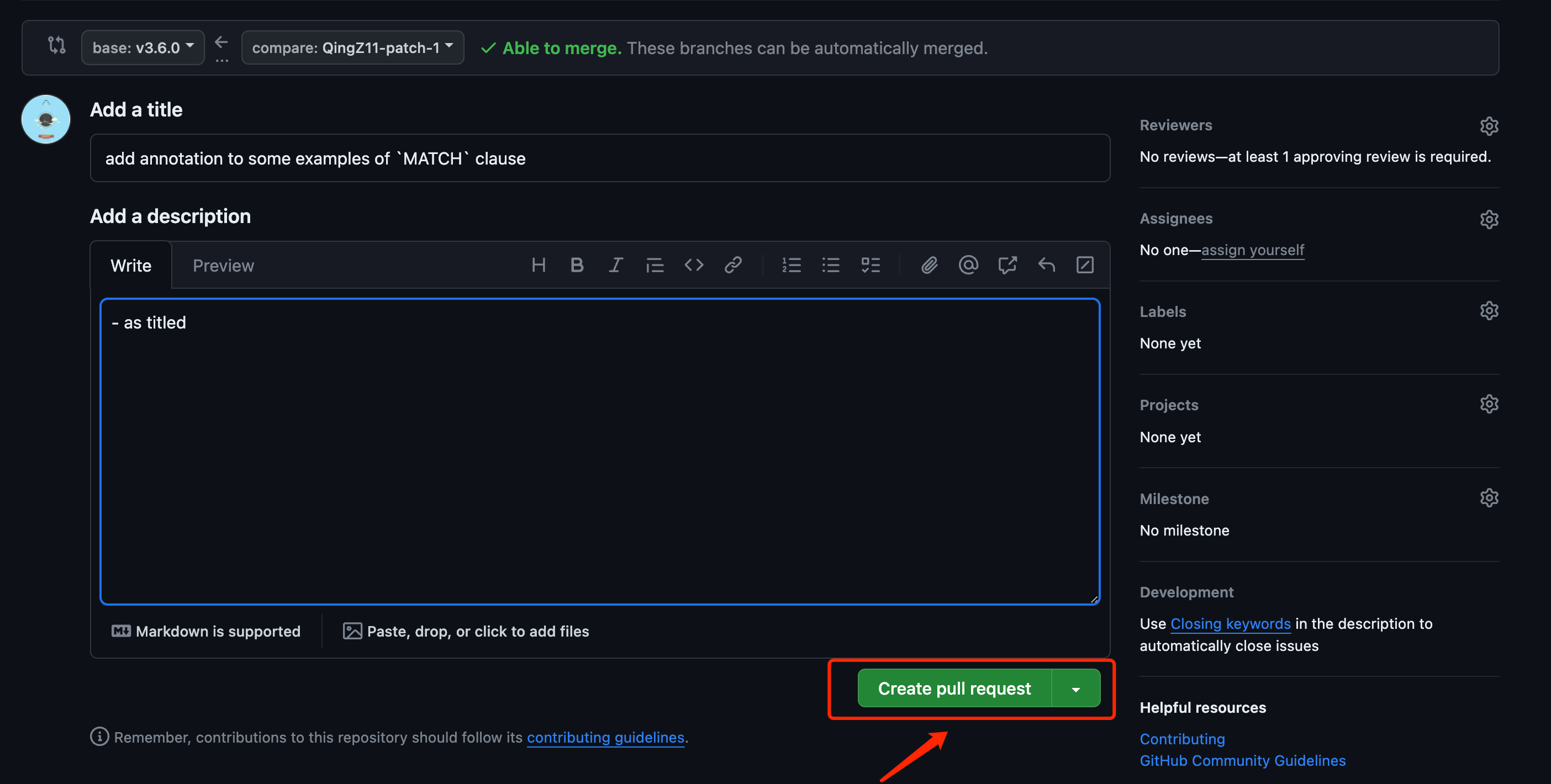Attach files with the paperclip icon
The image size is (1551, 784).
pyautogui.click(x=929, y=266)
